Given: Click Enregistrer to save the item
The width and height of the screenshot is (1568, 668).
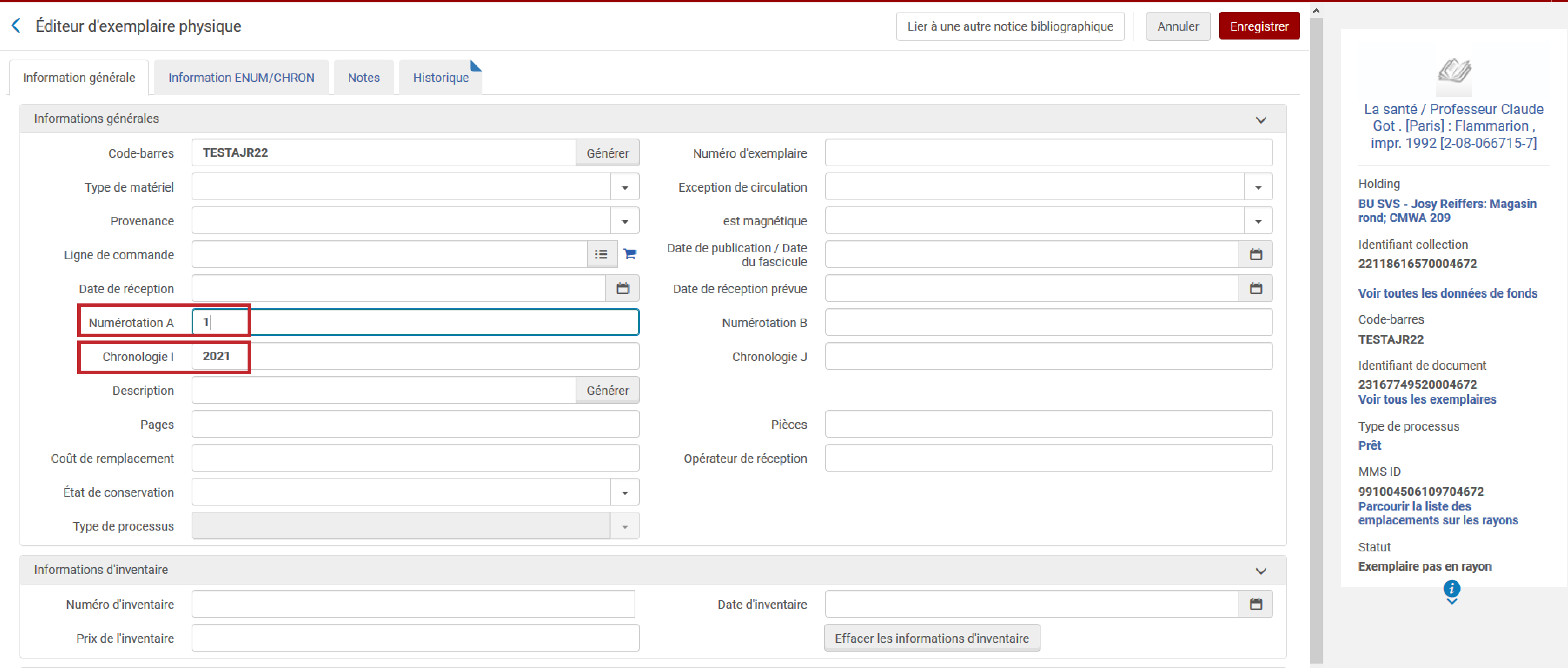Looking at the screenshot, I should [1259, 26].
